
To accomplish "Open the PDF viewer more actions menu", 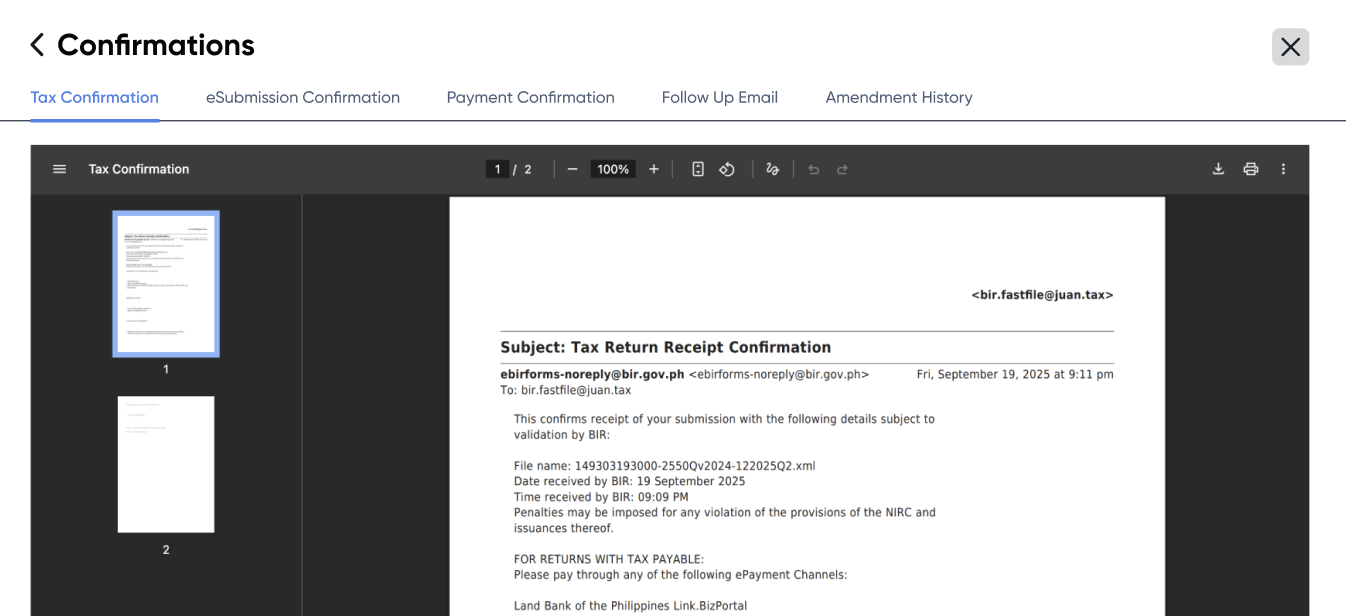I will point(1283,169).
